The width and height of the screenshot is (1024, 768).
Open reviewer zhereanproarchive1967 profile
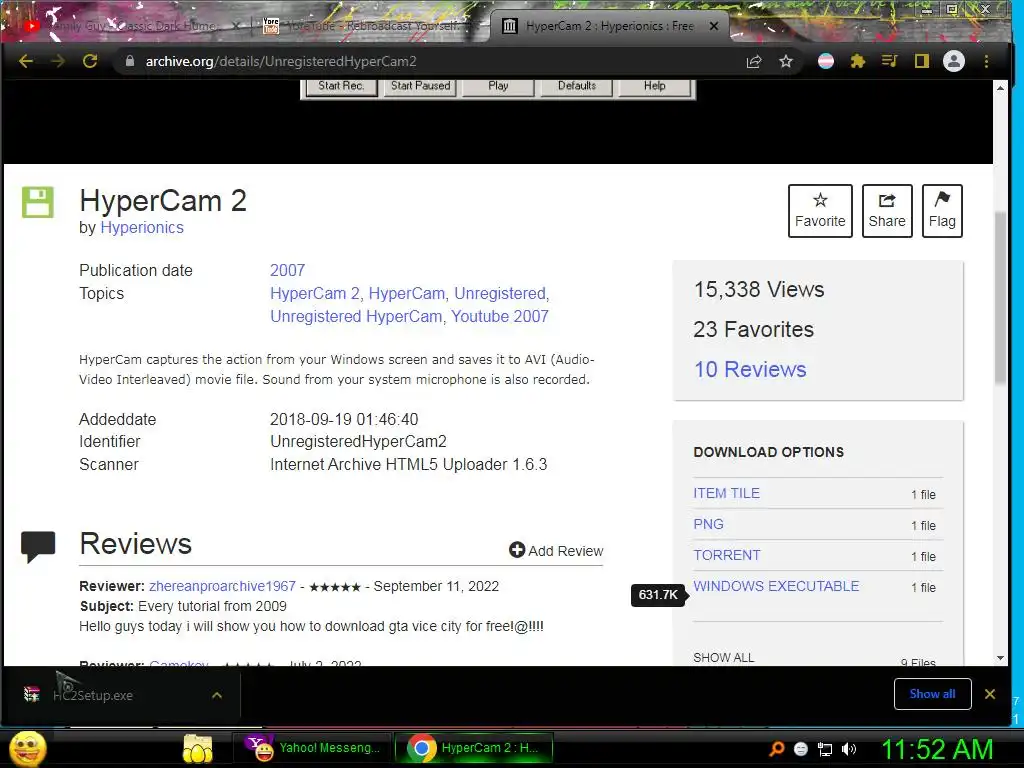coord(222,586)
